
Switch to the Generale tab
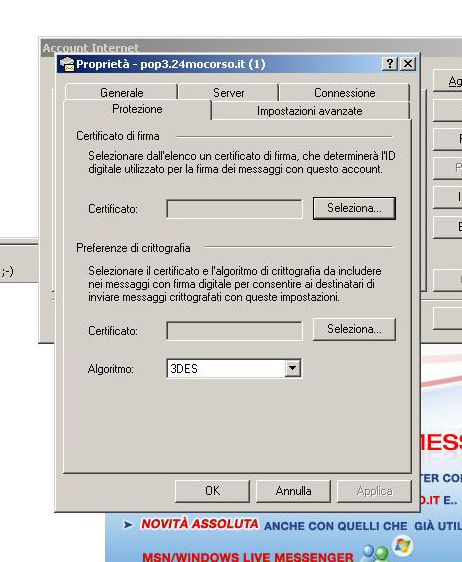(x=122, y=92)
